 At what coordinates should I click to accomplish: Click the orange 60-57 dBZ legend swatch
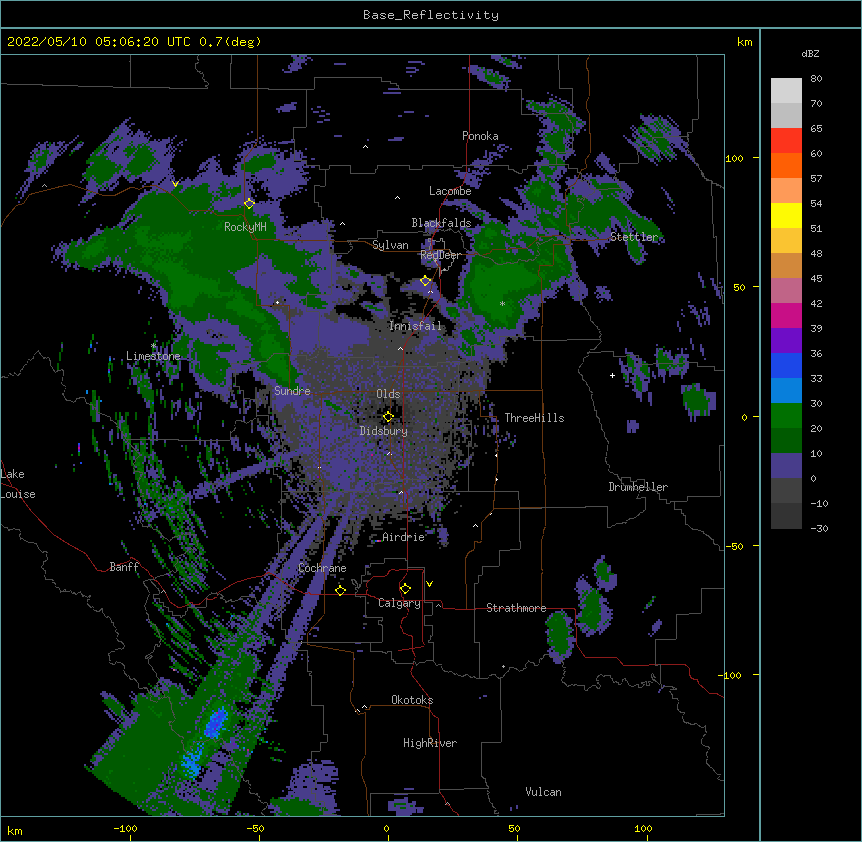coord(786,165)
